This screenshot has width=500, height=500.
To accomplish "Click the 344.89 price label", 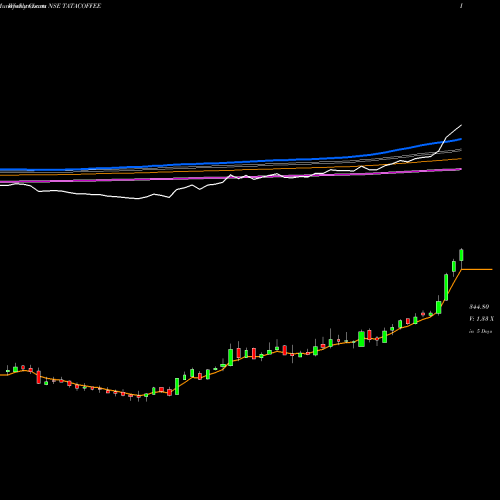I will pyautogui.click(x=479, y=307).
